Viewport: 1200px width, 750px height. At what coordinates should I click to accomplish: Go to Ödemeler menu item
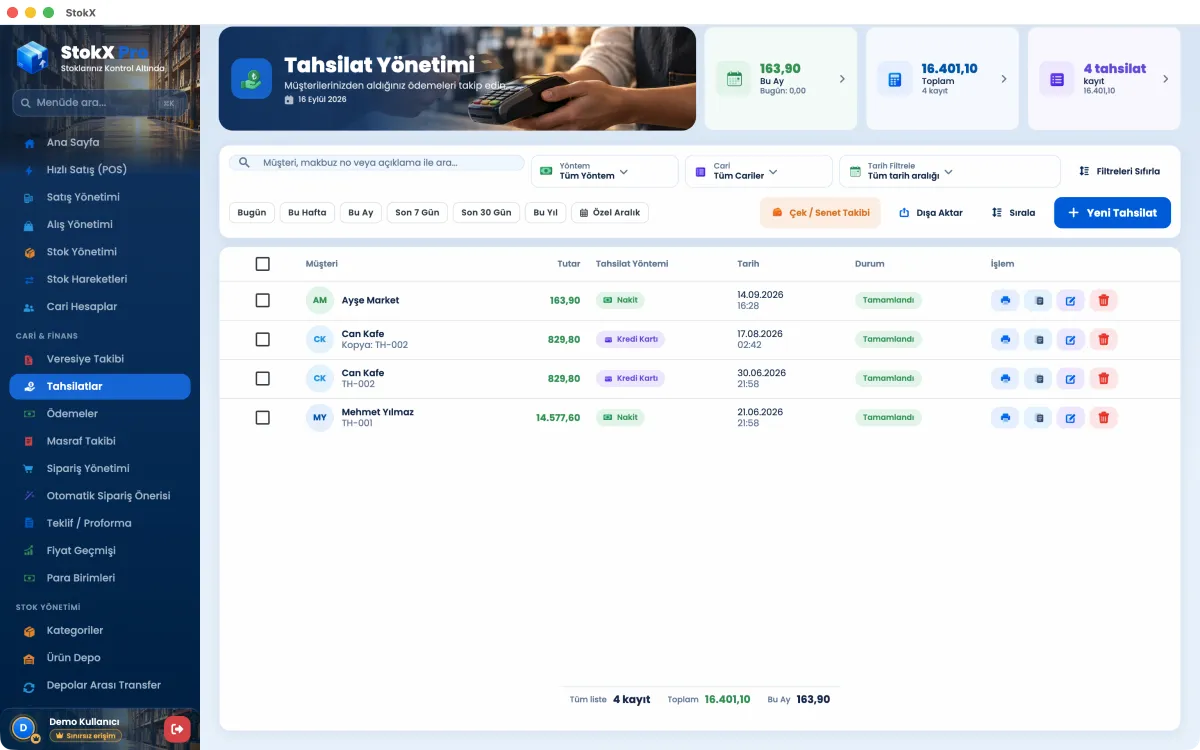[100, 414]
